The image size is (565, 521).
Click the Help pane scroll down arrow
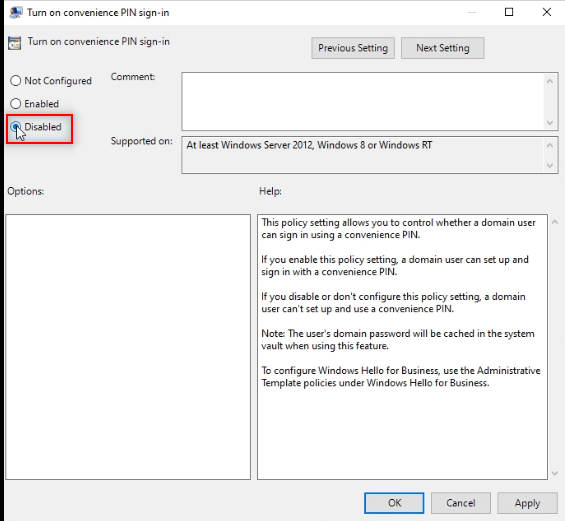pyautogui.click(x=555, y=473)
